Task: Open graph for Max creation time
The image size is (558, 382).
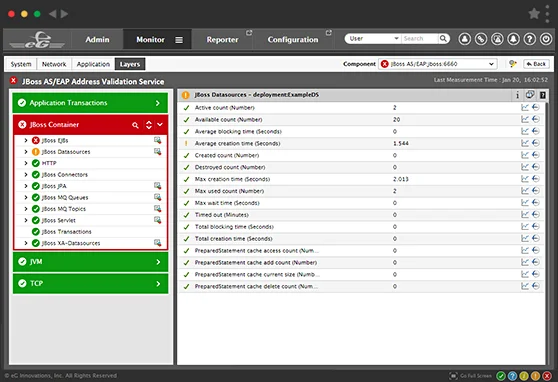Action: pos(525,179)
